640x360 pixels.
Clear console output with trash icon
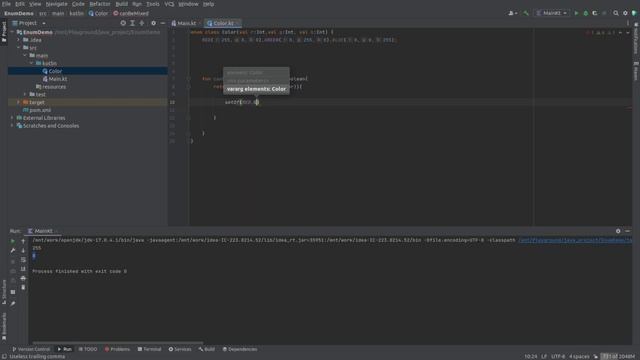[23, 288]
